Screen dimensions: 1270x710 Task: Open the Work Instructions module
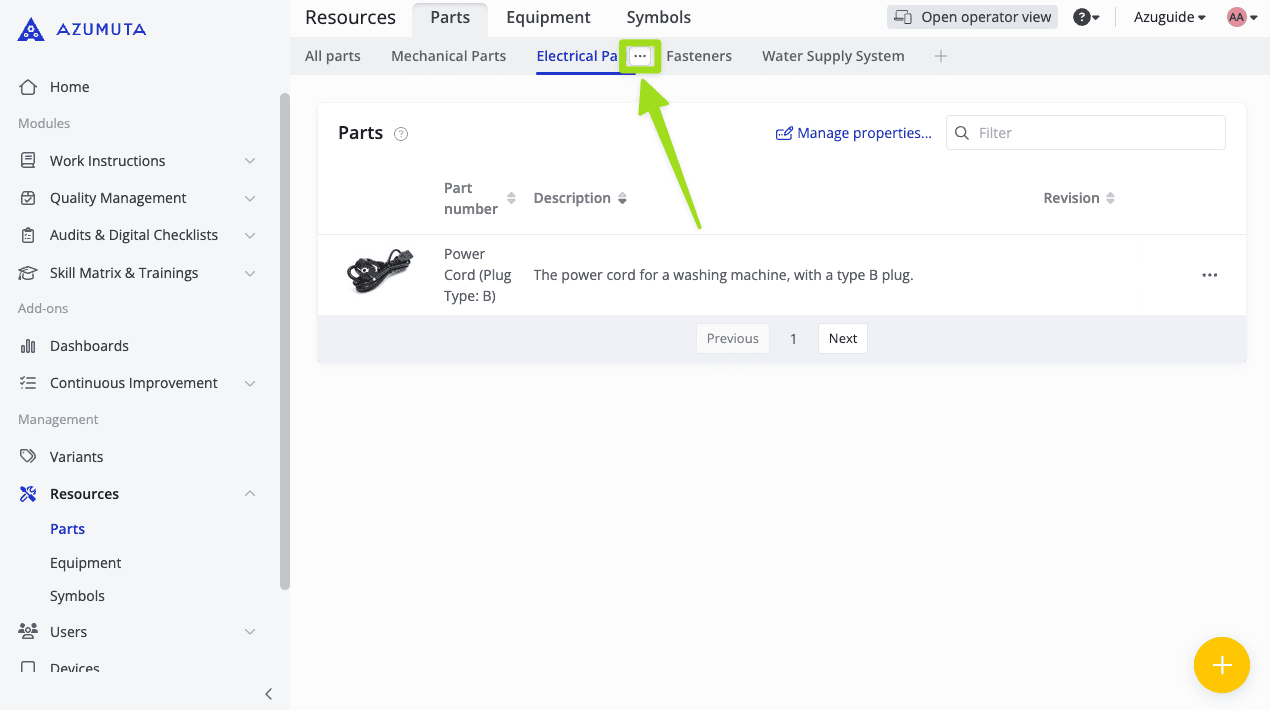(30, 160)
